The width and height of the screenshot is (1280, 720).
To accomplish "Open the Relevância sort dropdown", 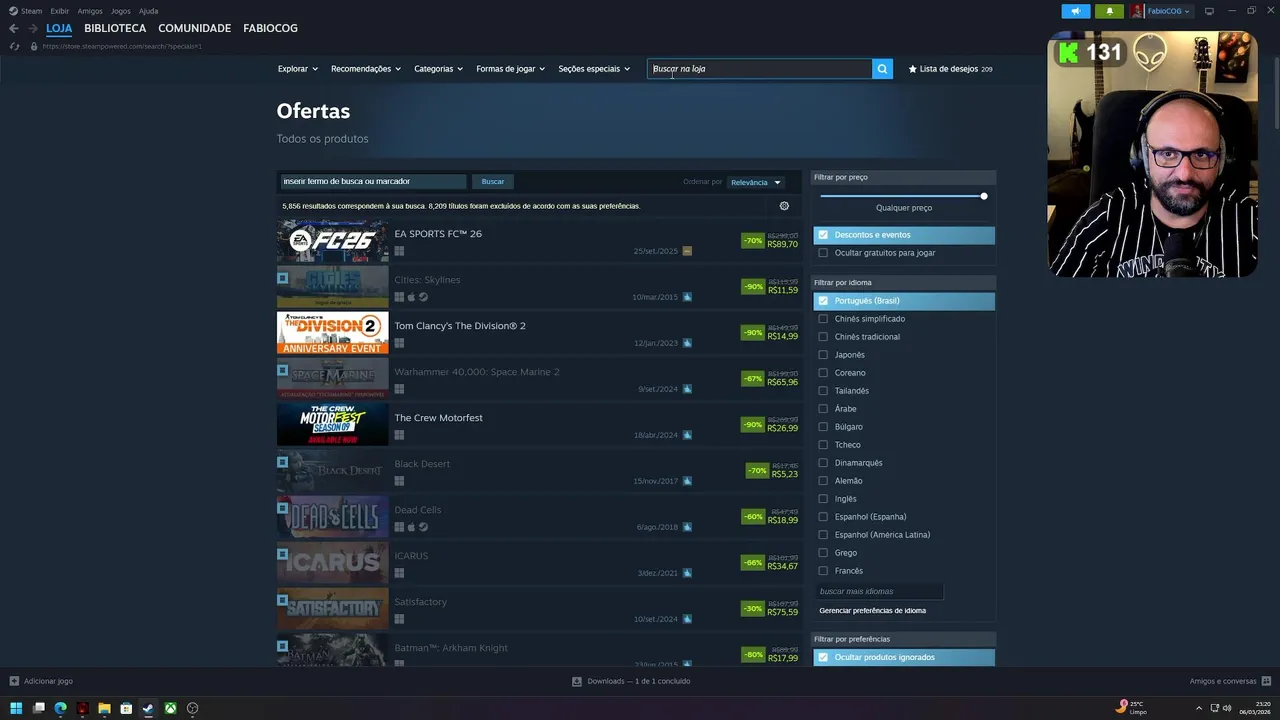I will pos(755,182).
